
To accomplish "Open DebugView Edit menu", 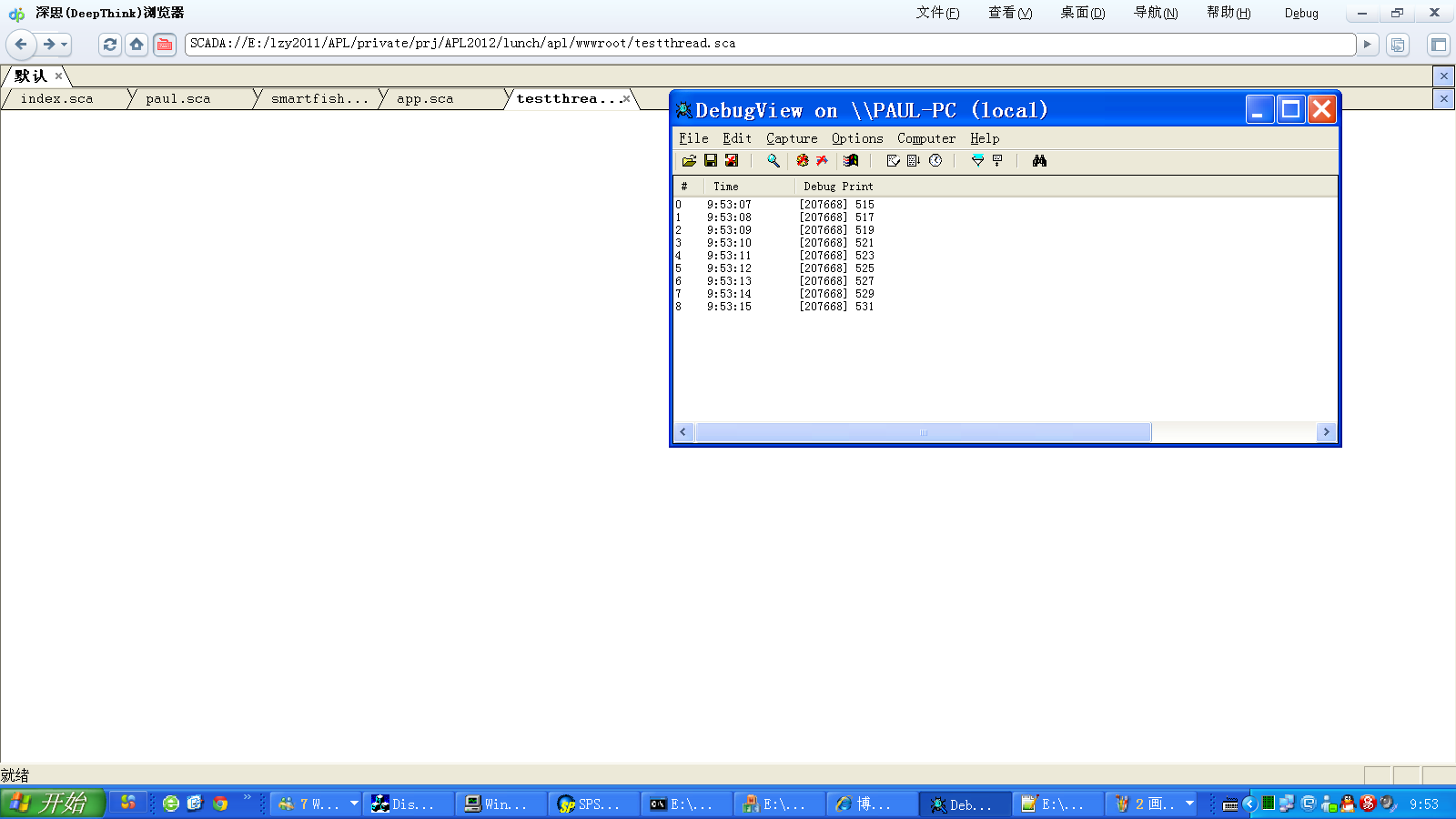I will pyautogui.click(x=737, y=138).
